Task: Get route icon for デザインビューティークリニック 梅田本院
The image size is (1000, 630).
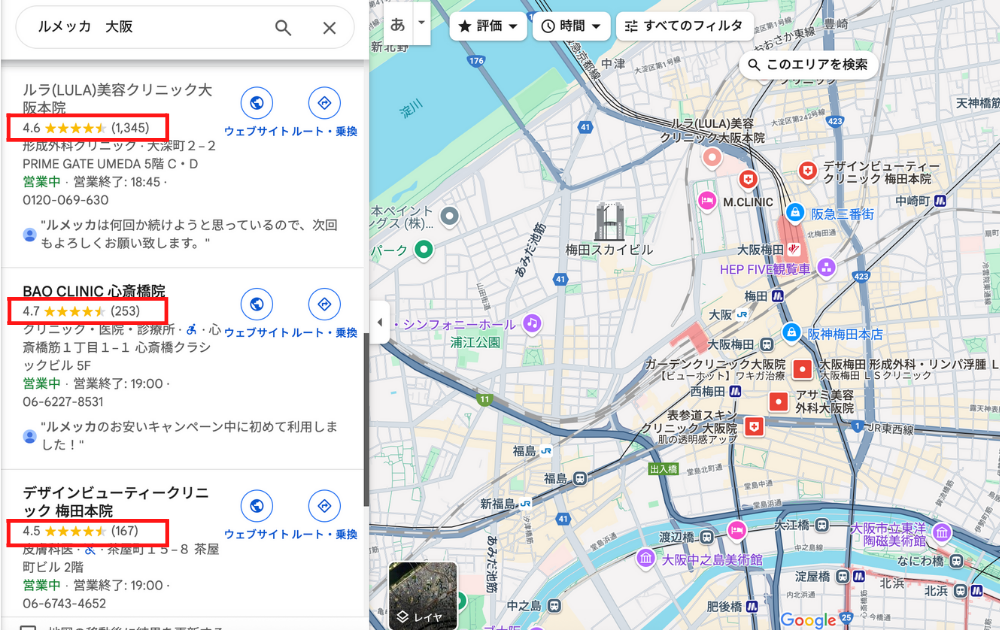Action: coord(324,506)
